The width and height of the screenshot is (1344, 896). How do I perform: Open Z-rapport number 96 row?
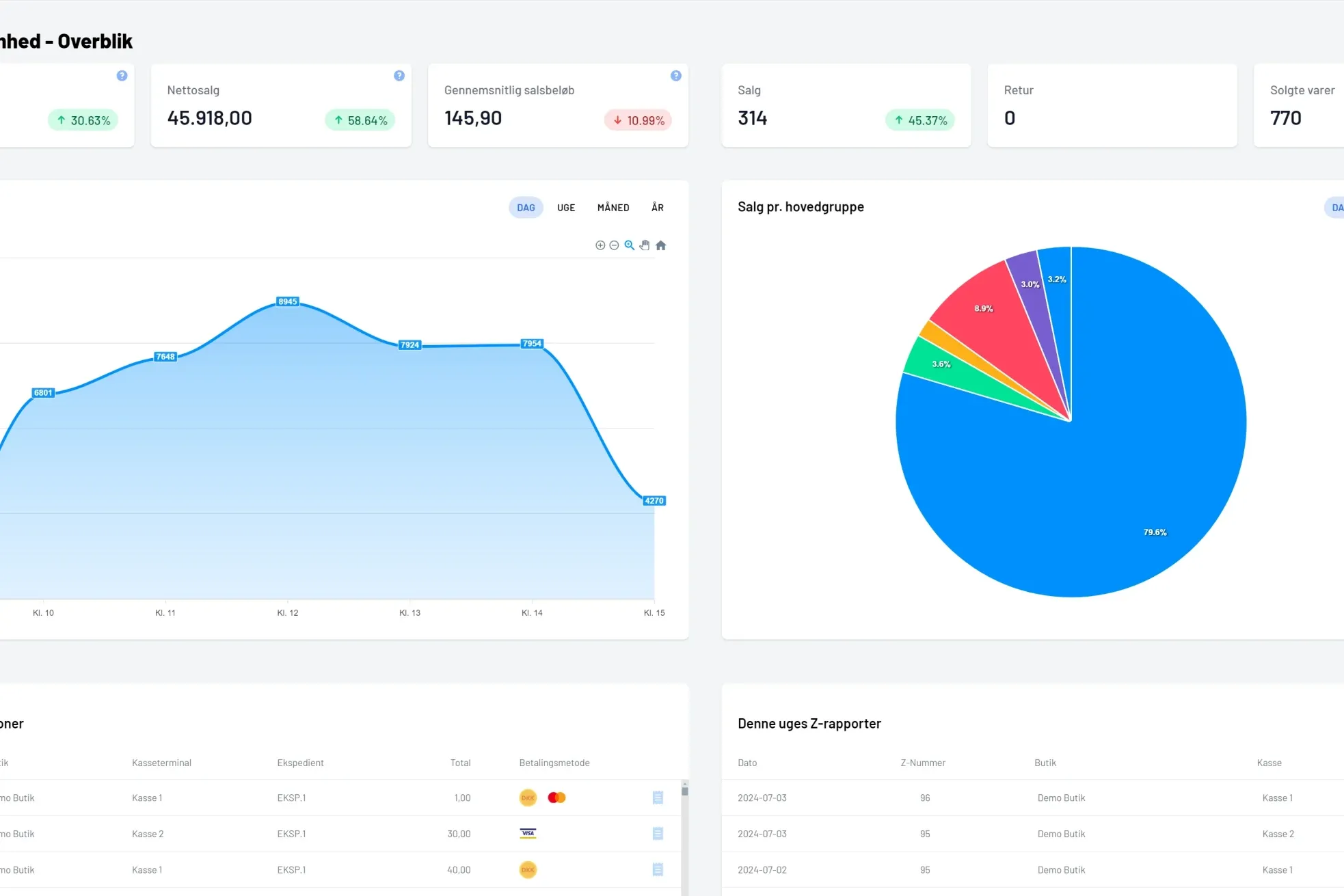pos(925,798)
